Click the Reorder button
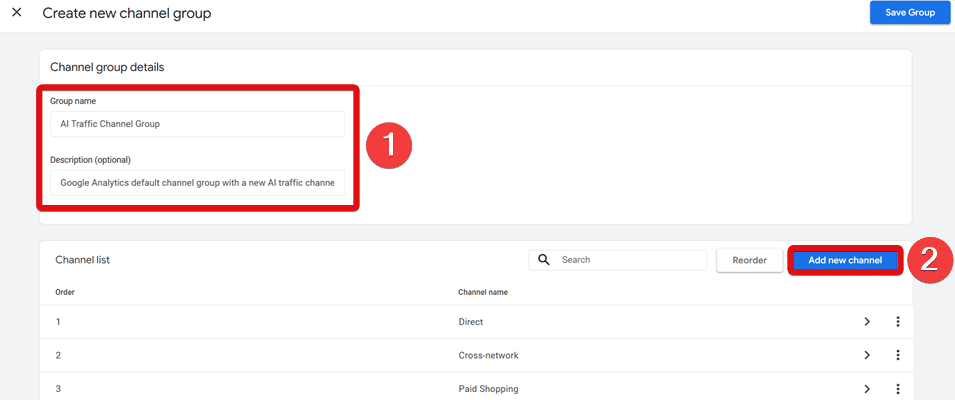Viewport: 955px width, 400px height. point(749,260)
